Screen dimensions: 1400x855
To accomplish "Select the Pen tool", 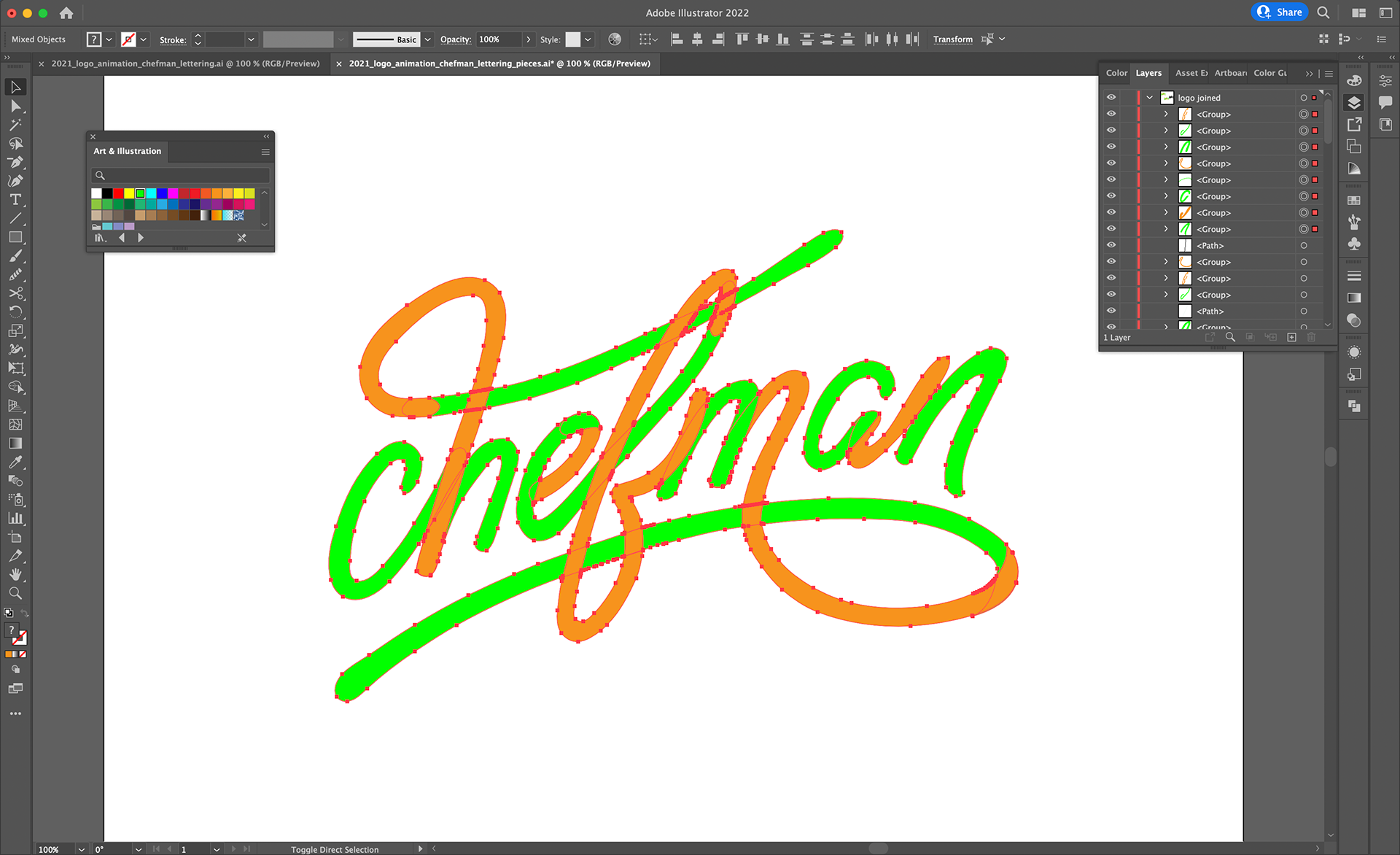I will pos(15,162).
